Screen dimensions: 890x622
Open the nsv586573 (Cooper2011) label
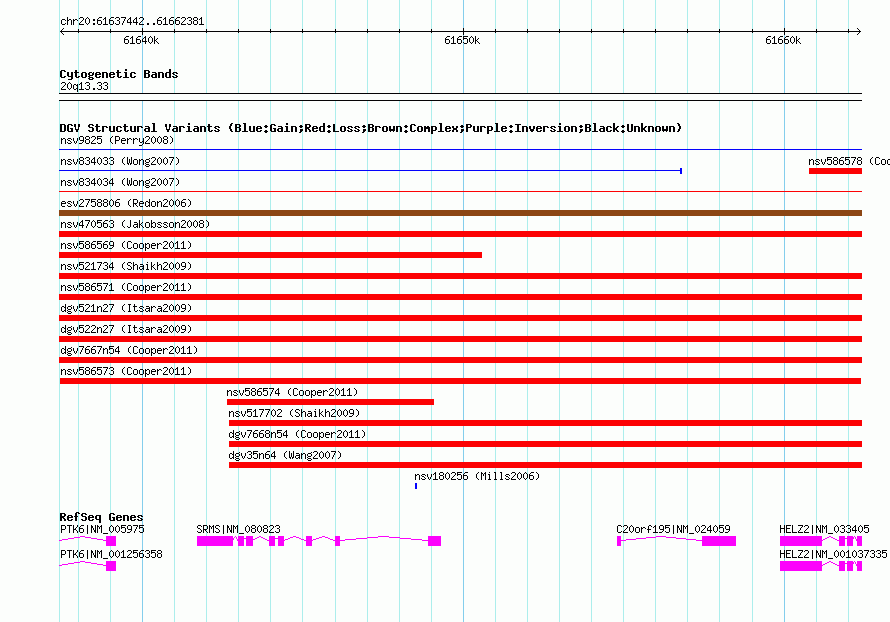(x=126, y=371)
